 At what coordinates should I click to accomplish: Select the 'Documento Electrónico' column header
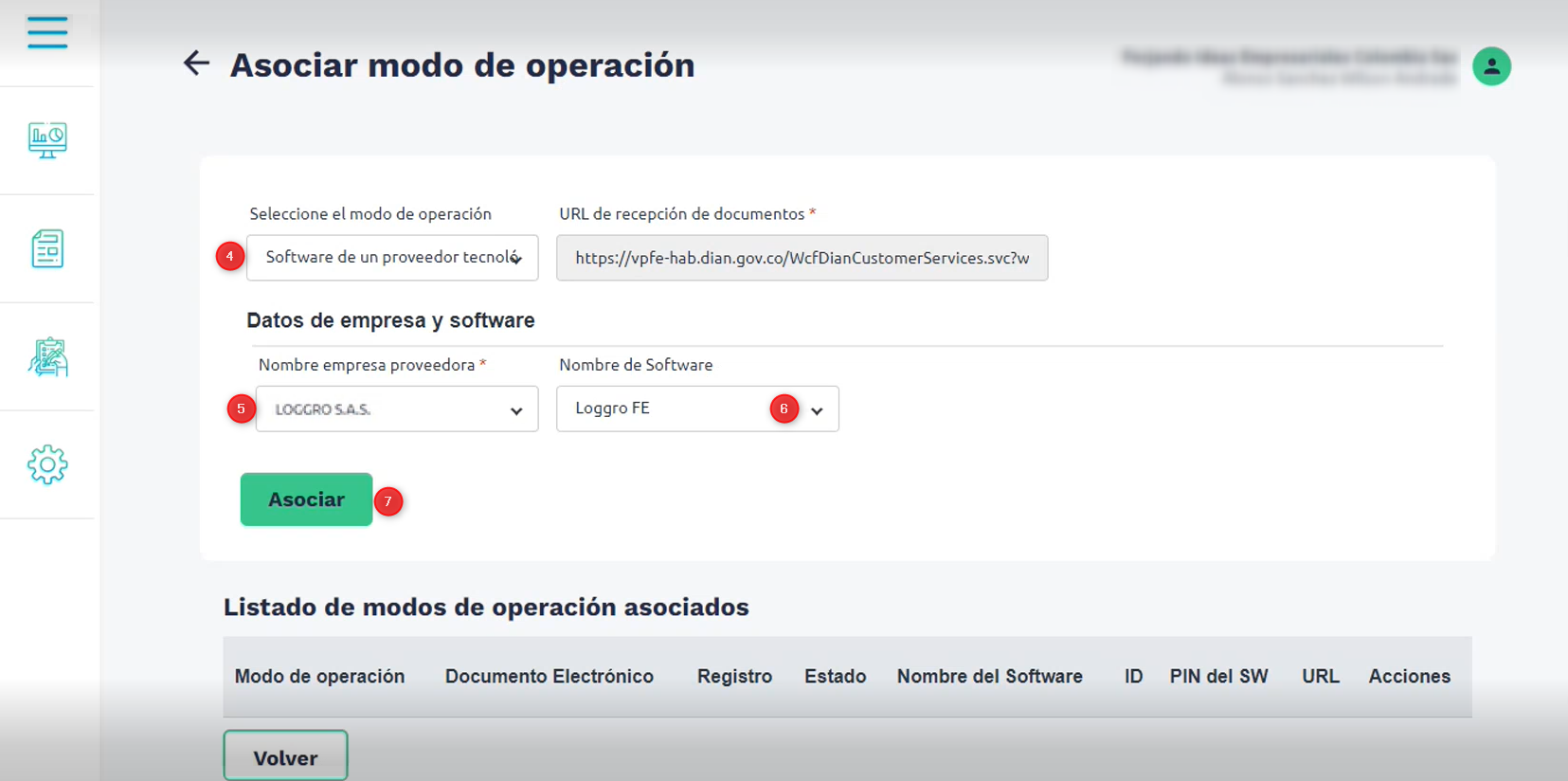550,677
